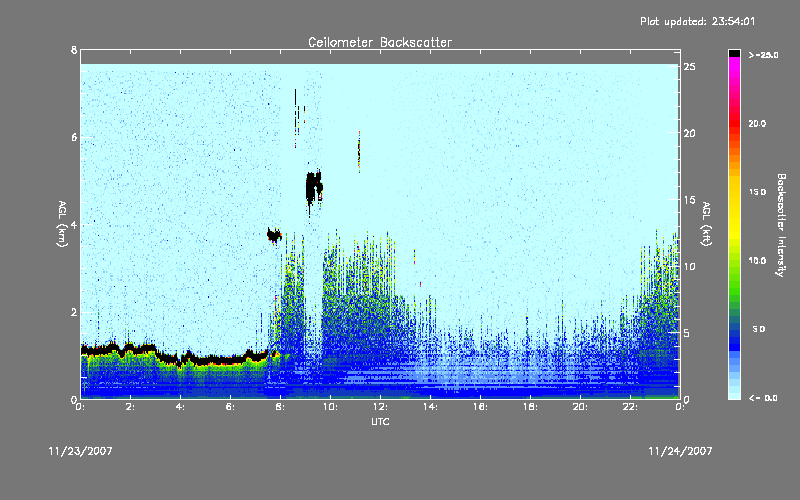Click the red 20.0 level on colorbar
Viewport: 800px width, 500px height.
[734, 123]
